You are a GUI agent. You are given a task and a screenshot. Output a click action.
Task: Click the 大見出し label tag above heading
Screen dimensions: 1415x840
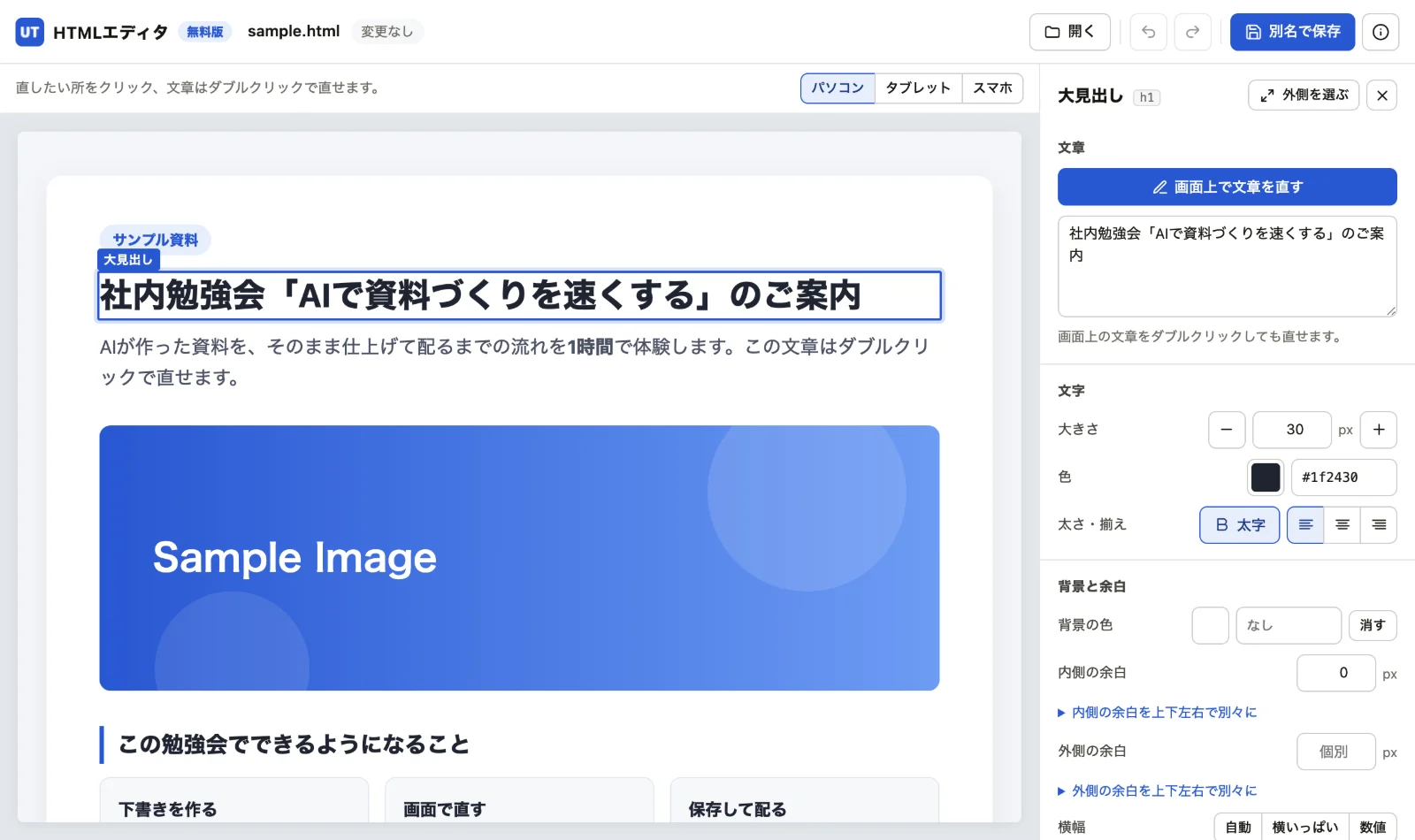point(128,260)
